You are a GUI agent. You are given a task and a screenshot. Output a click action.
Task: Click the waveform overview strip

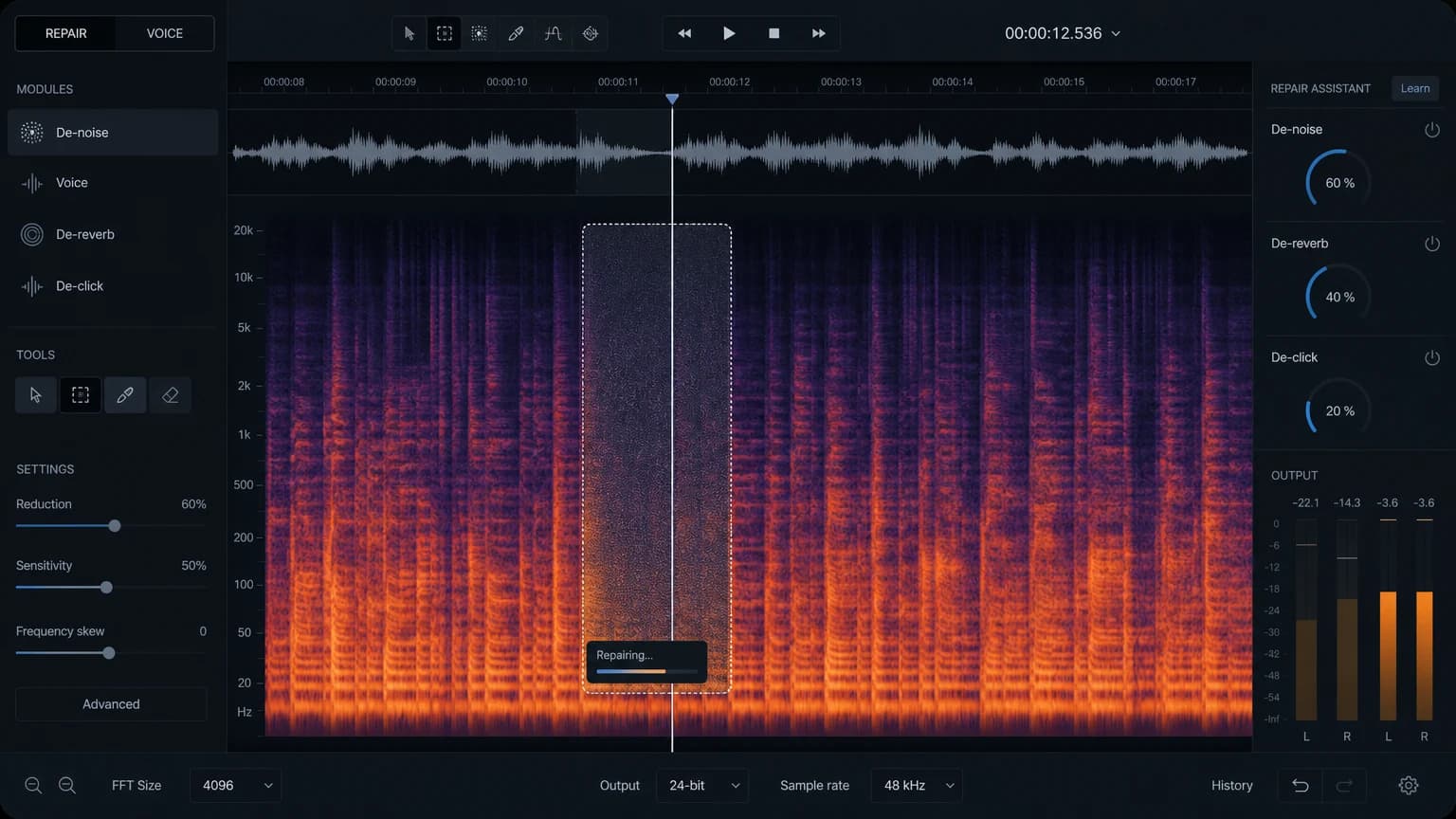click(x=739, y=153)
